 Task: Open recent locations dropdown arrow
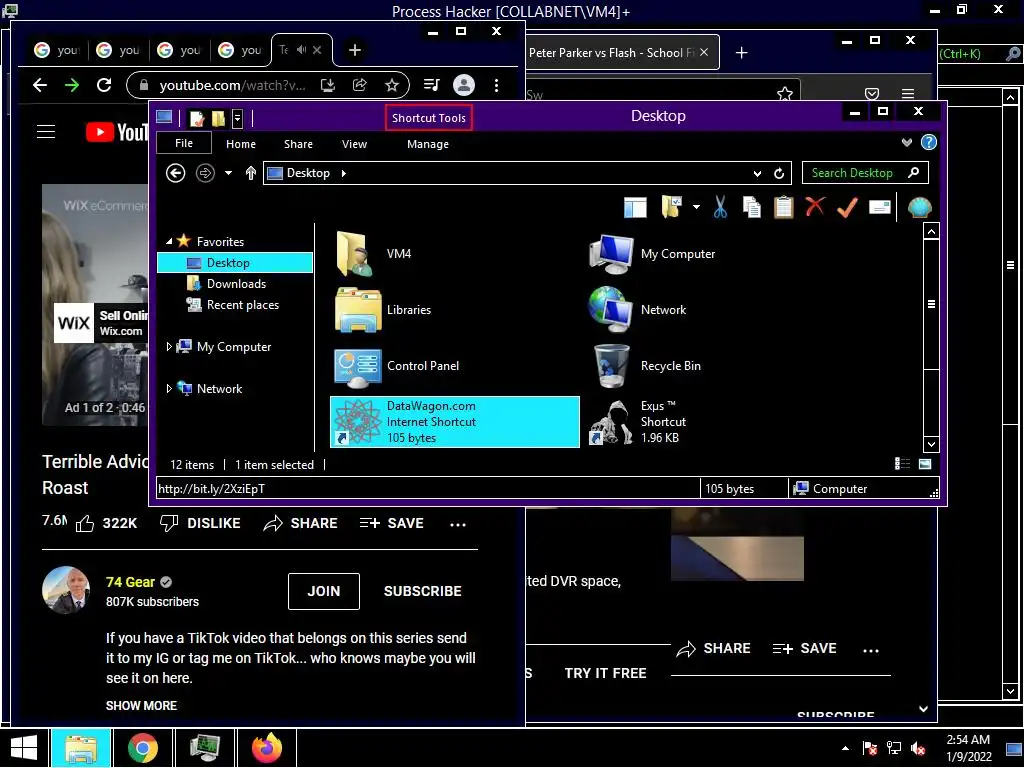point(229,173)
